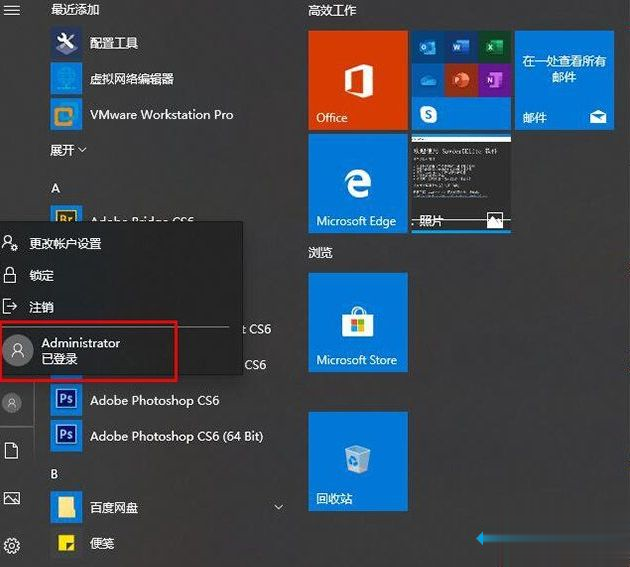630x567 pixels.
Task: Open the 邮件 mail tile
Action: (x=565, y=80)
